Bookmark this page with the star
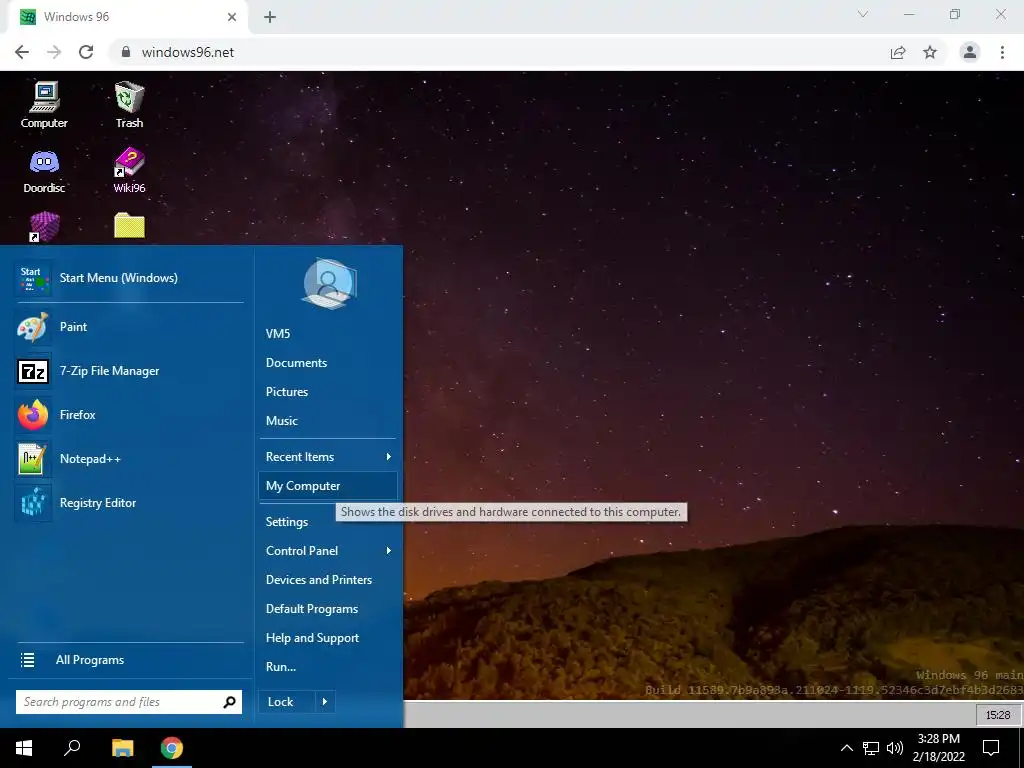Viewport: 1024px width, 768px height. point(930,52)
